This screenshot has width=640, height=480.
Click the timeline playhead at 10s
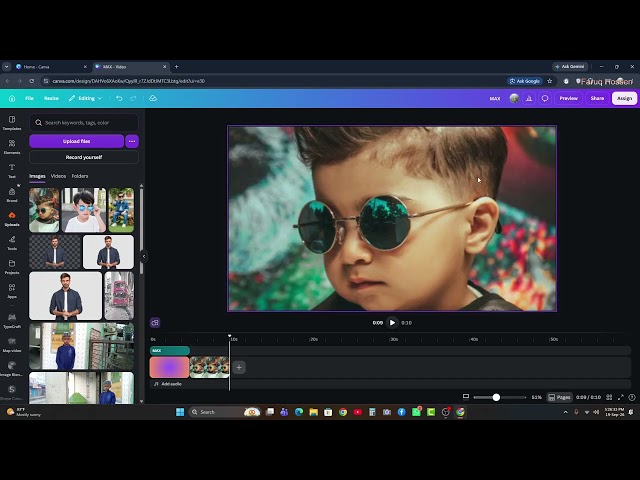tap(229, 336)
